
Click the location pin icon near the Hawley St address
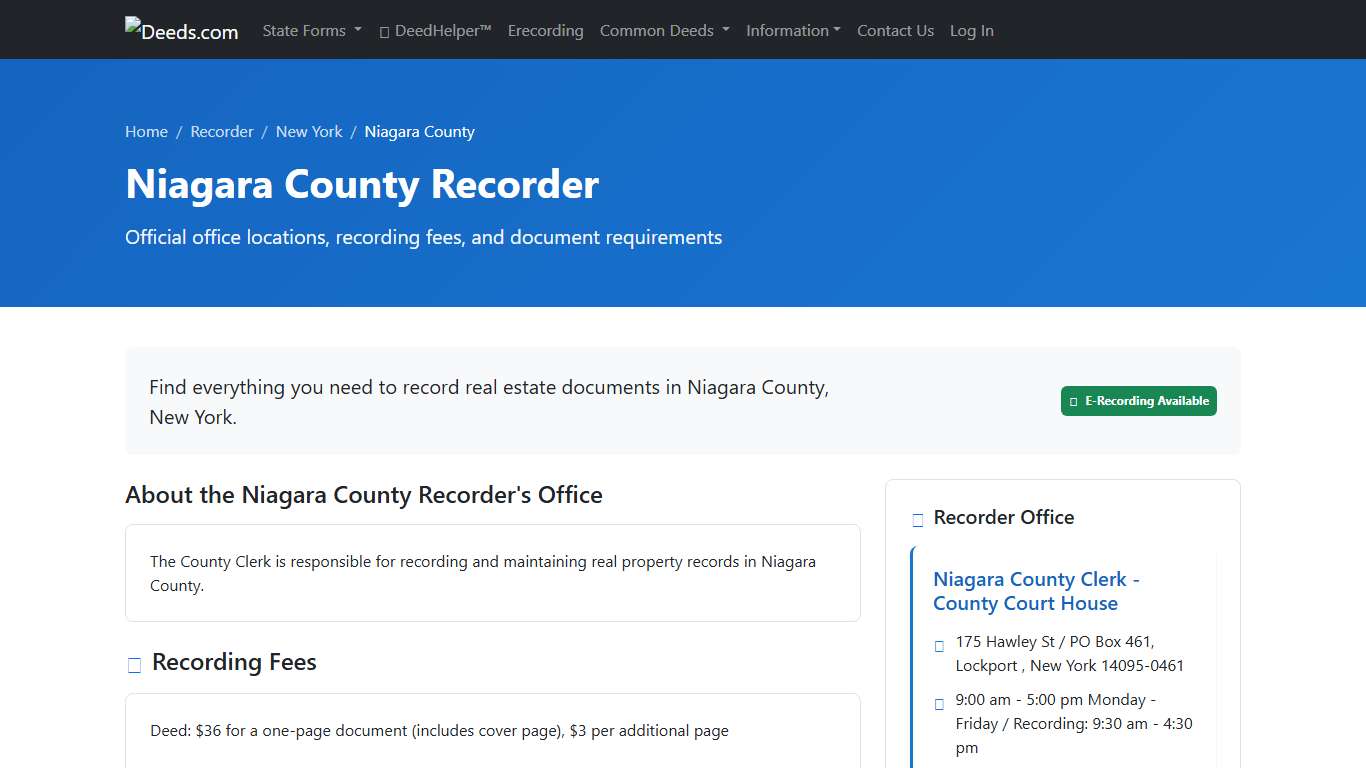pyautogui.click(x=938, y=646)
